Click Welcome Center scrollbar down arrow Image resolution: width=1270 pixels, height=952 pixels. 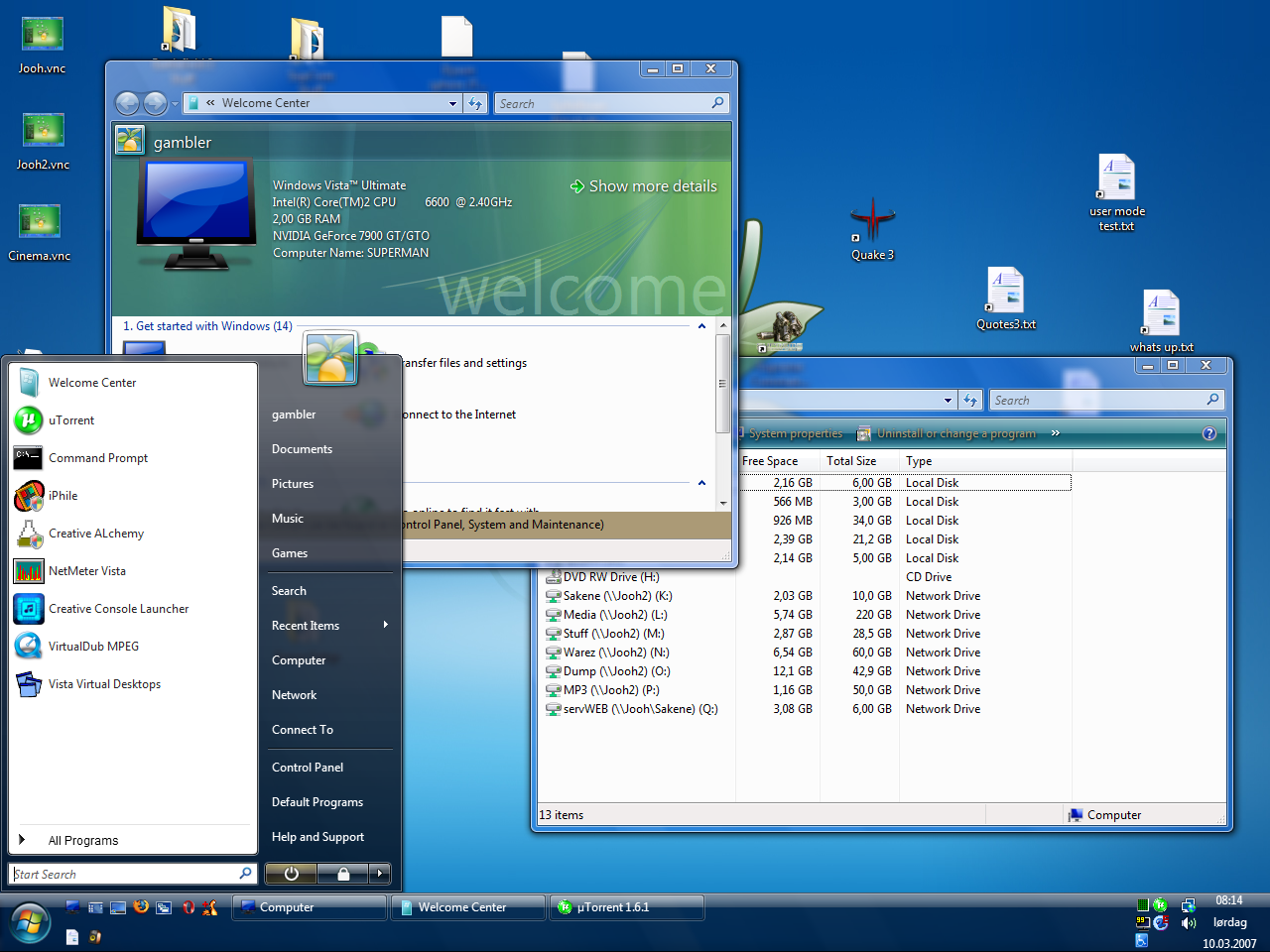723,504
